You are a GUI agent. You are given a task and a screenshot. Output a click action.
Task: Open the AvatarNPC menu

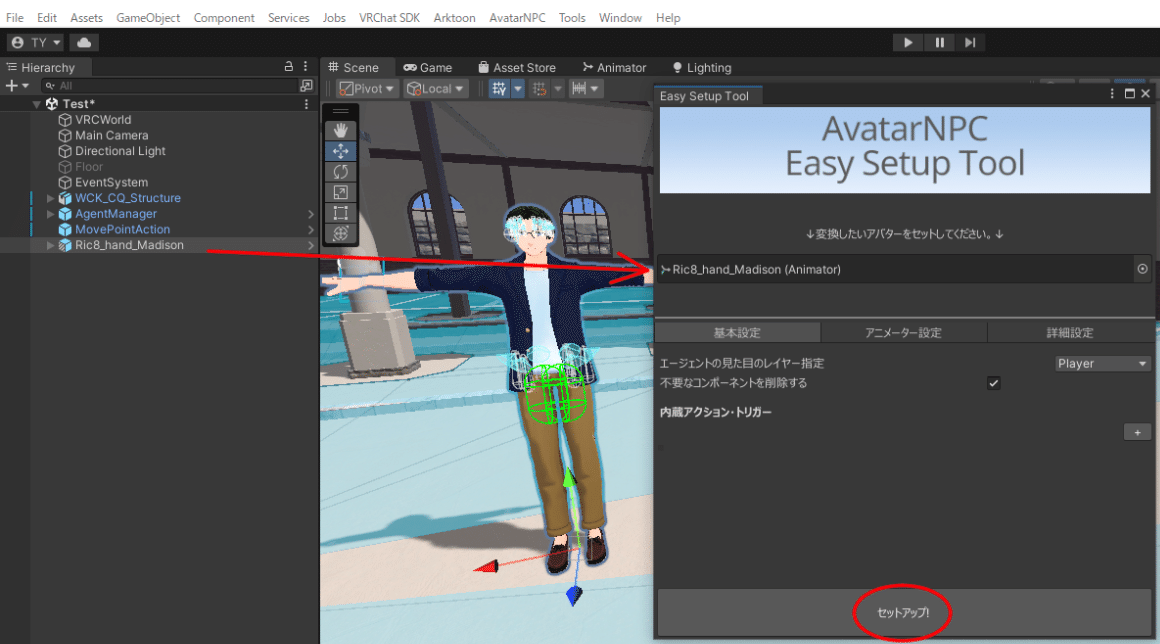coord(517,18)
